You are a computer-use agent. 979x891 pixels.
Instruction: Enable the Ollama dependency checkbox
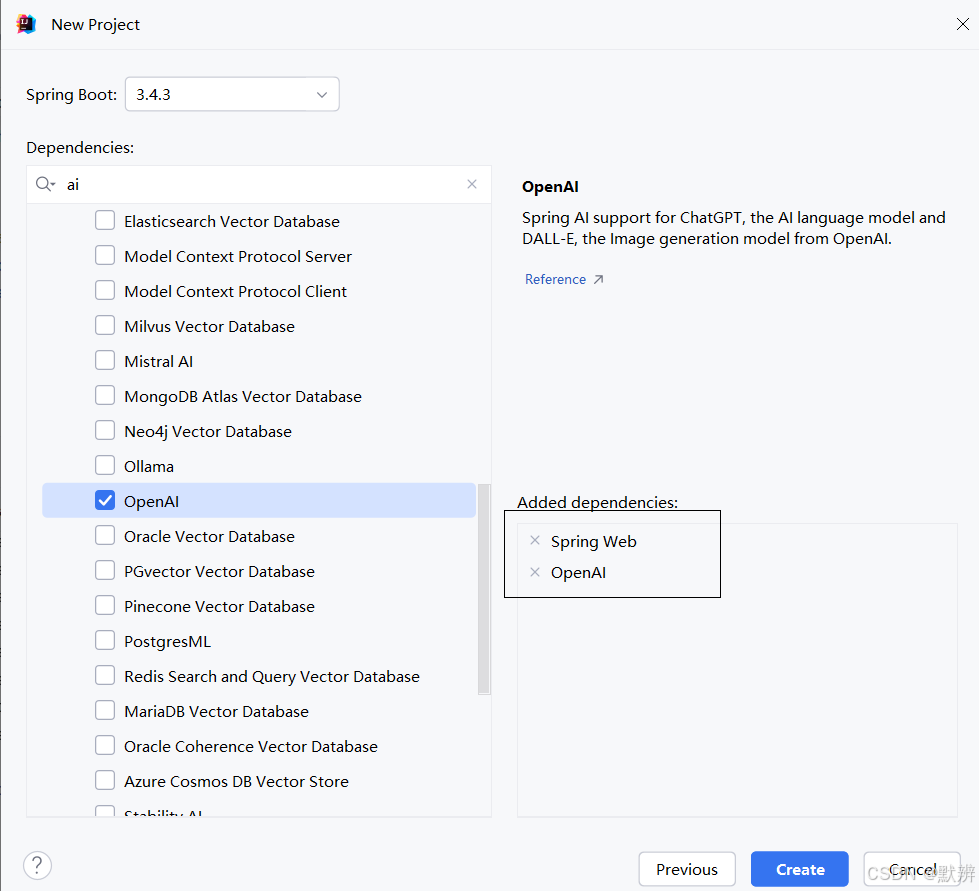(x=105, y=466)
